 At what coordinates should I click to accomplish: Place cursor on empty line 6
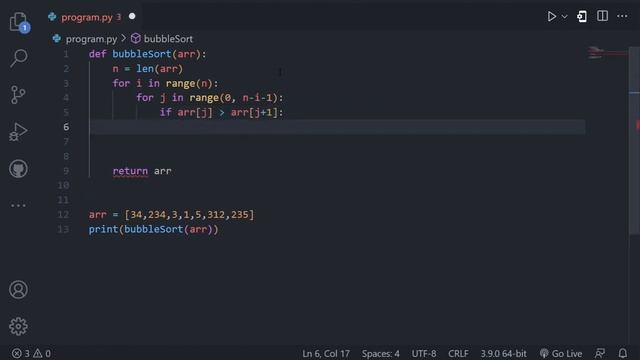[337, 127]
